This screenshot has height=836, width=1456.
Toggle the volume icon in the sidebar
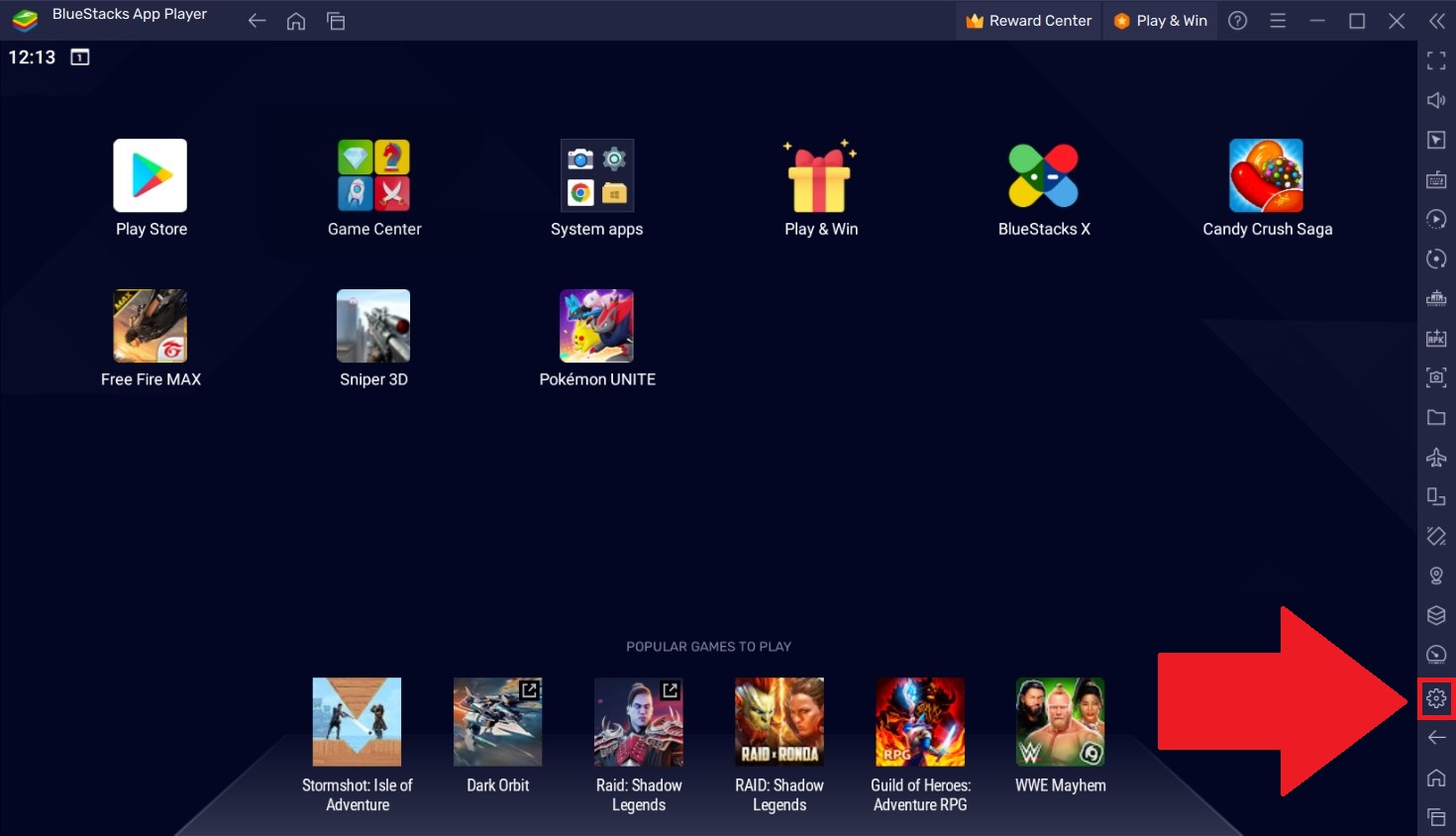point(1436,100)
